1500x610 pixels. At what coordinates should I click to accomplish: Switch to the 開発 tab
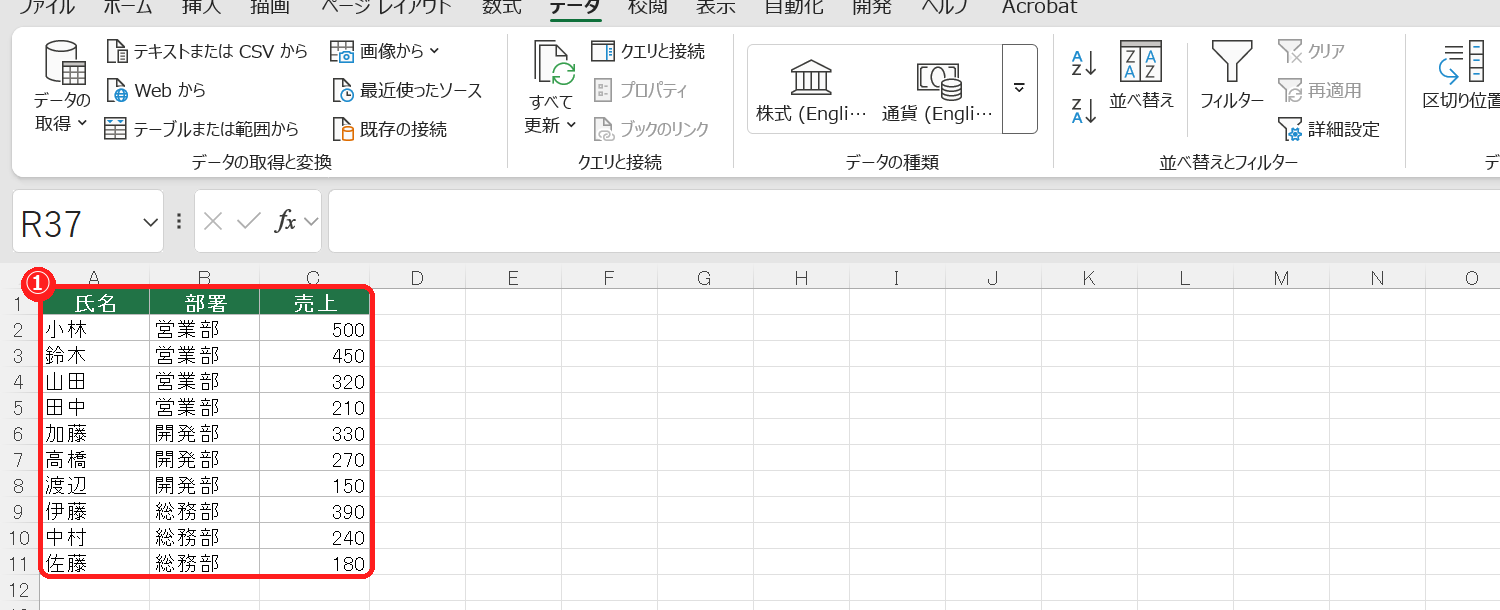872,8
